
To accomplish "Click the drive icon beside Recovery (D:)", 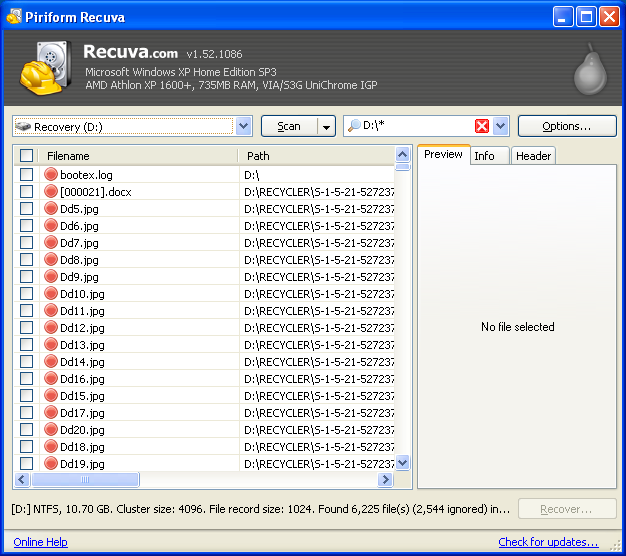I will pyautogui.click(x=23, y=126).
